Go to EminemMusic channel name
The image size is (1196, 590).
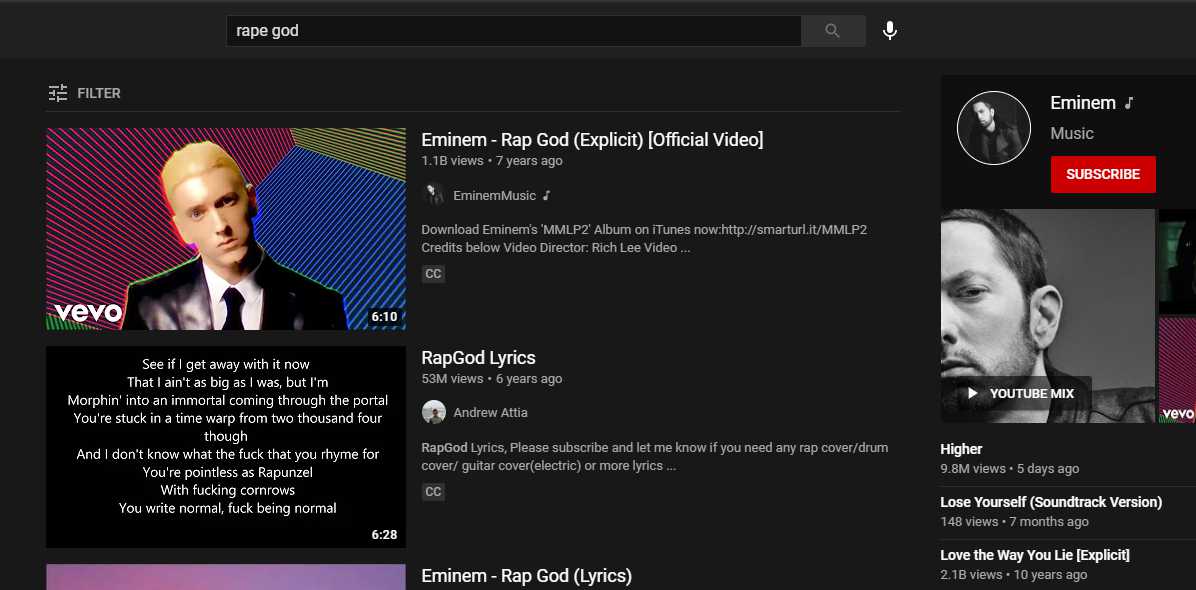[494, 196]
